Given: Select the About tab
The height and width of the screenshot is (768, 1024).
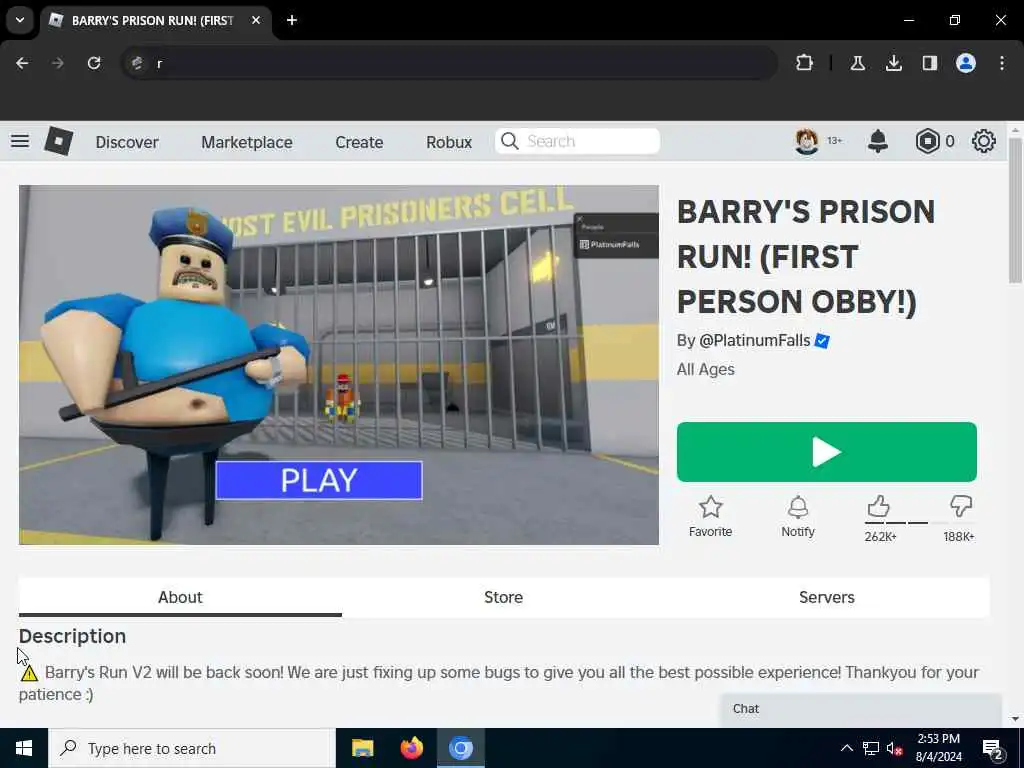Looking at the screenshot, I should click(180, 597).
